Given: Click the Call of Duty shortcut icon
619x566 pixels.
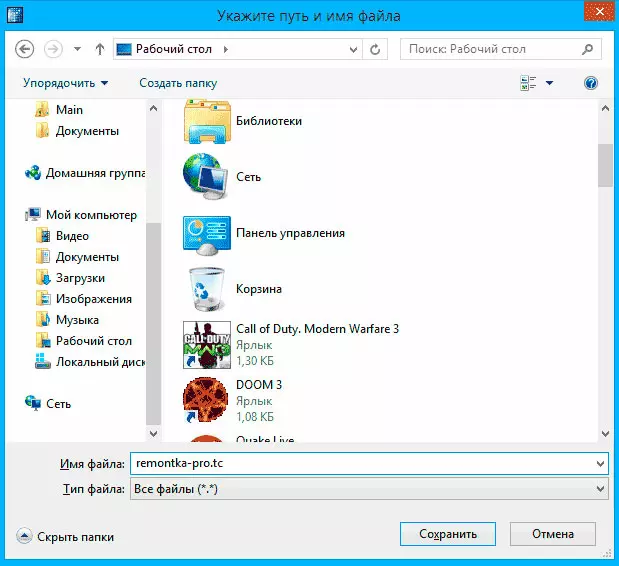Looking at the screenshot, I should pos(206,345).
